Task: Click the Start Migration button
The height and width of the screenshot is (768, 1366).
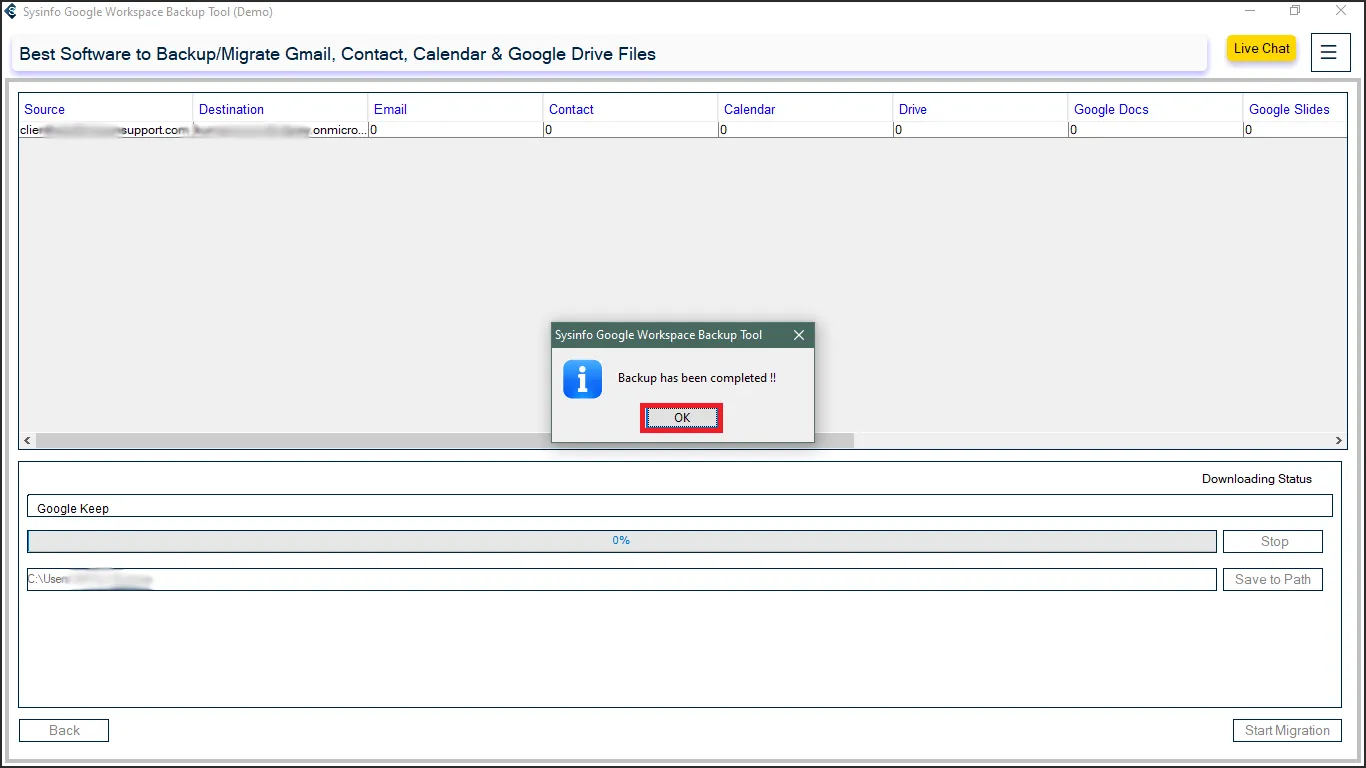Action: (x=1287, y=731)
